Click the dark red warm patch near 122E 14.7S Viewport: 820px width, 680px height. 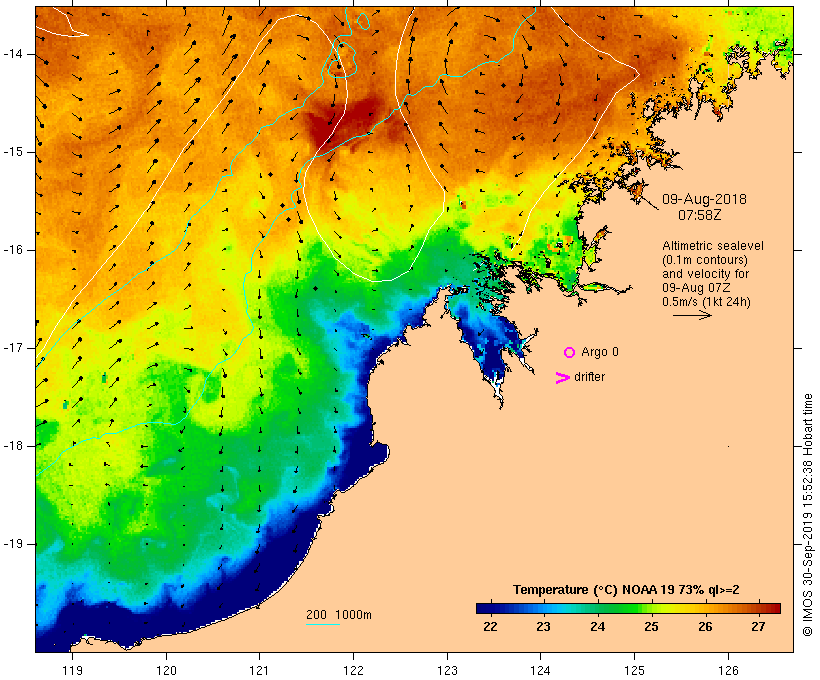345,121
